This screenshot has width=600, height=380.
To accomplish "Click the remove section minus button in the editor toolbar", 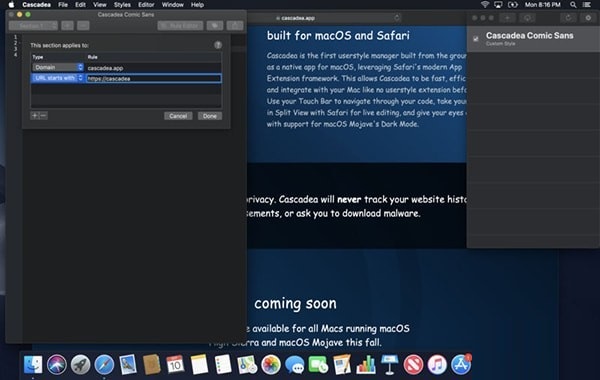I will point(83,26).
